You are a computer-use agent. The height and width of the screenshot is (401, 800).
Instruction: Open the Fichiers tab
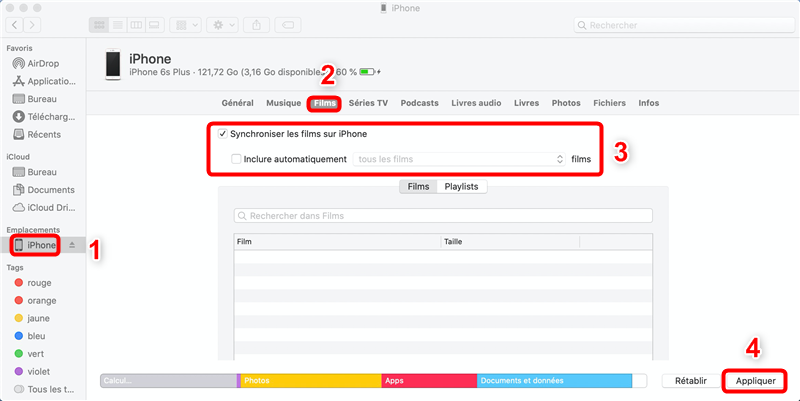[609, 103]
